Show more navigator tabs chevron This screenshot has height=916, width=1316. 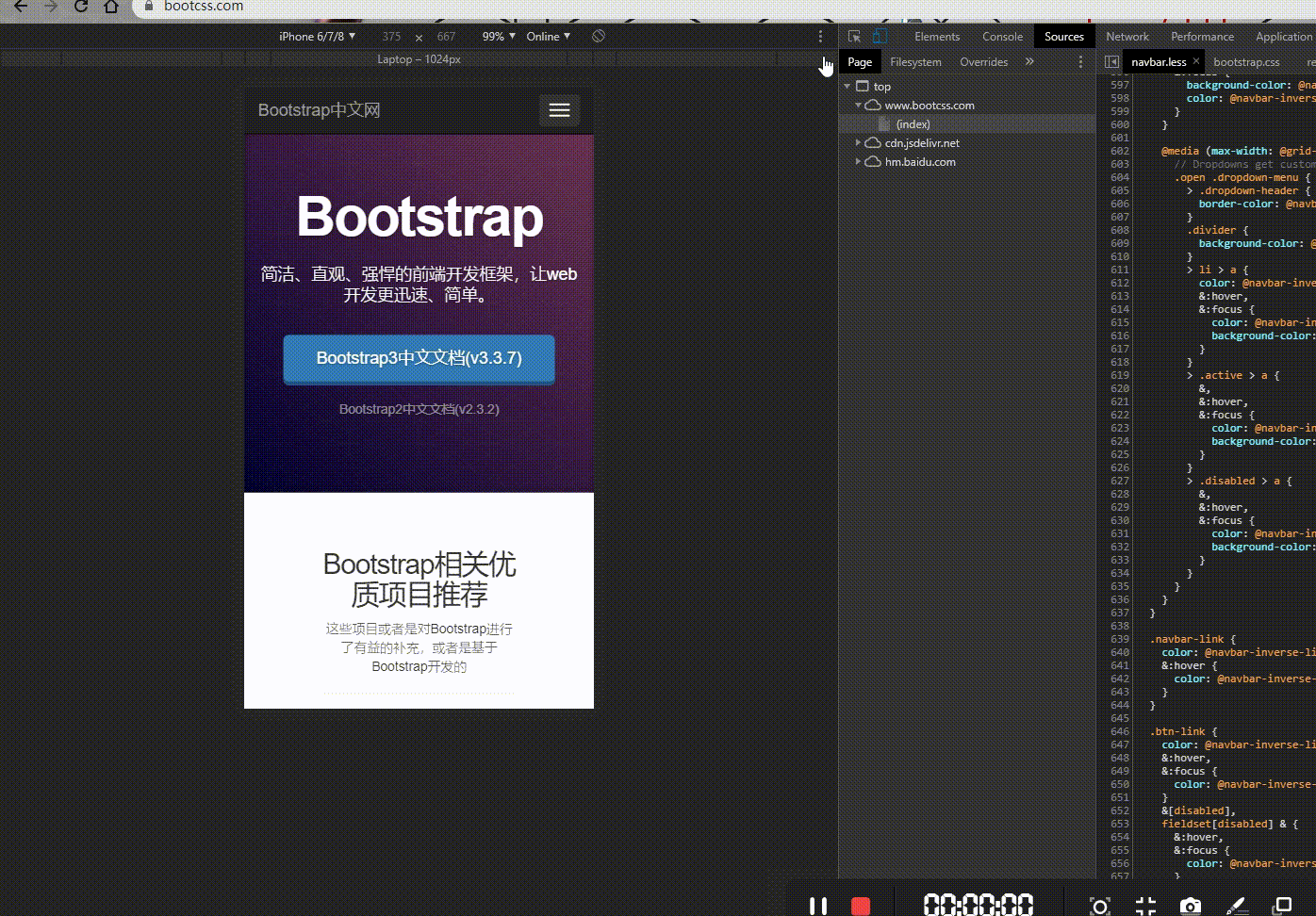(x=1029, y=61)
